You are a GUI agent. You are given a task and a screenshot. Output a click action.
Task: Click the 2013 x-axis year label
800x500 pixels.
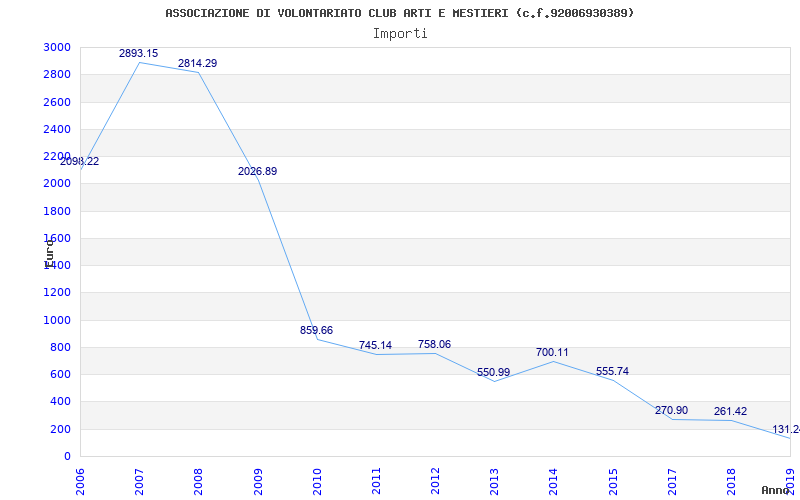494,481
